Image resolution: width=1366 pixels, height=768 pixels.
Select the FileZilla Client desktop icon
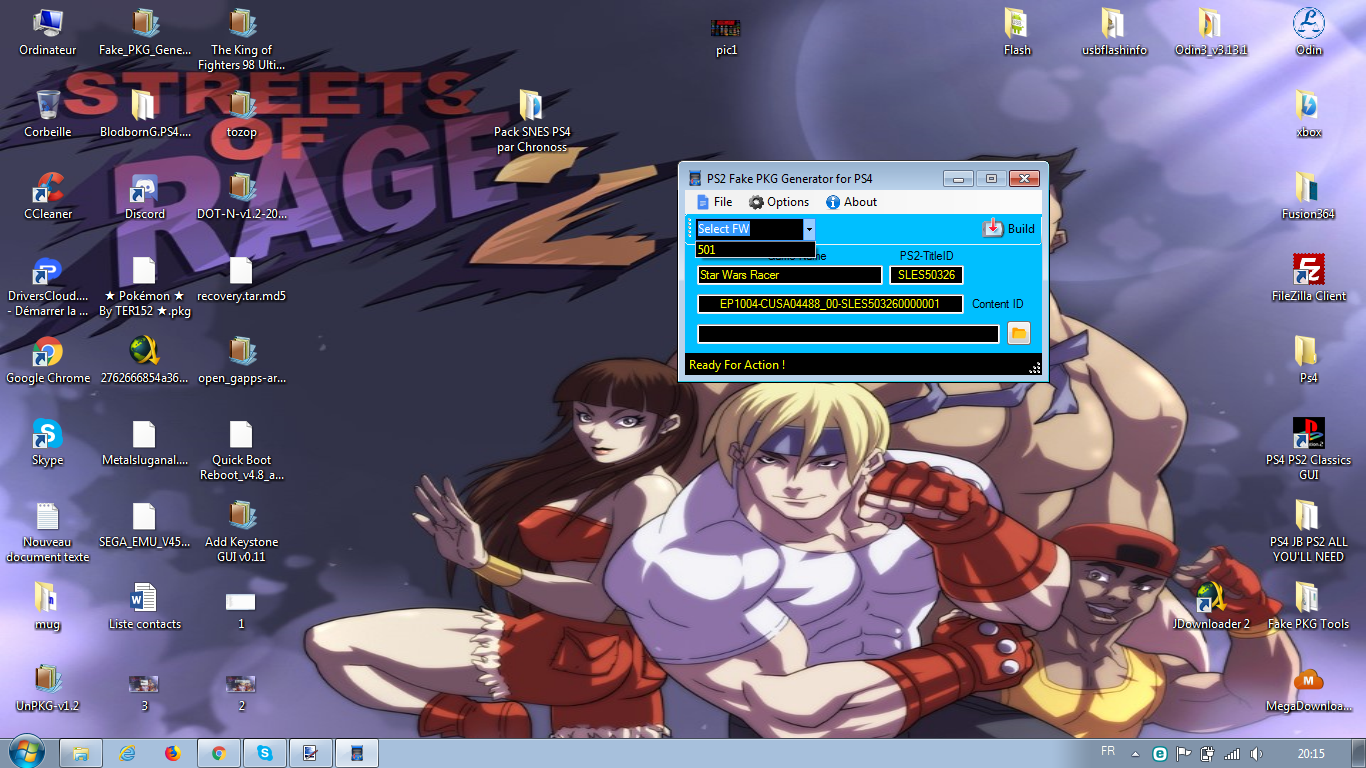[1308, 270]
